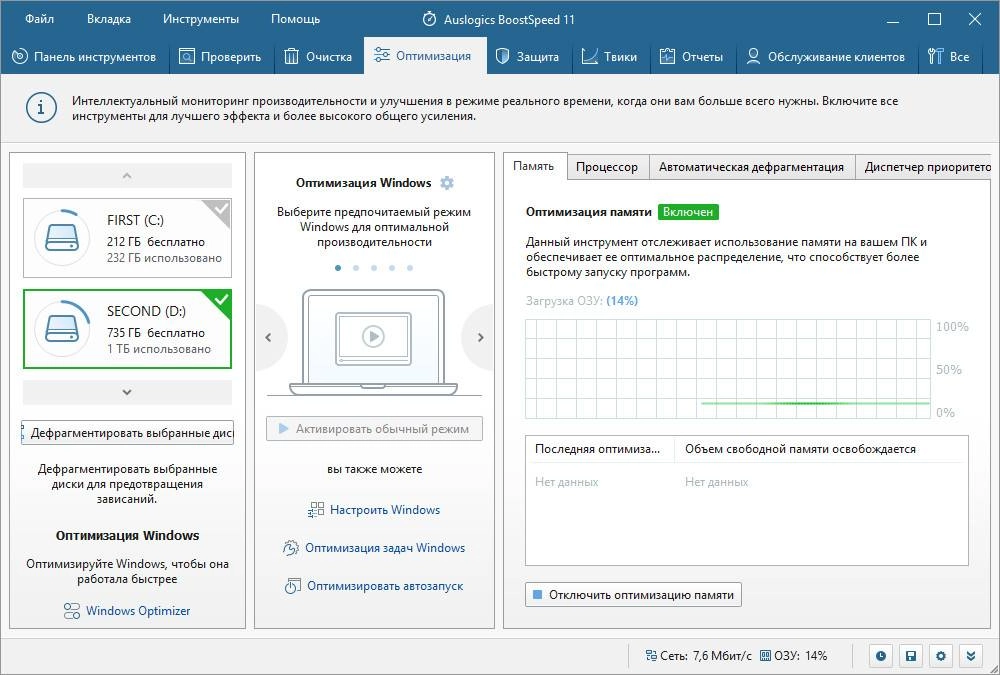Click the stopwatch icon beside Auslogics BoostSpeed title
This screenshot has height=675, width=1000.
429,19
